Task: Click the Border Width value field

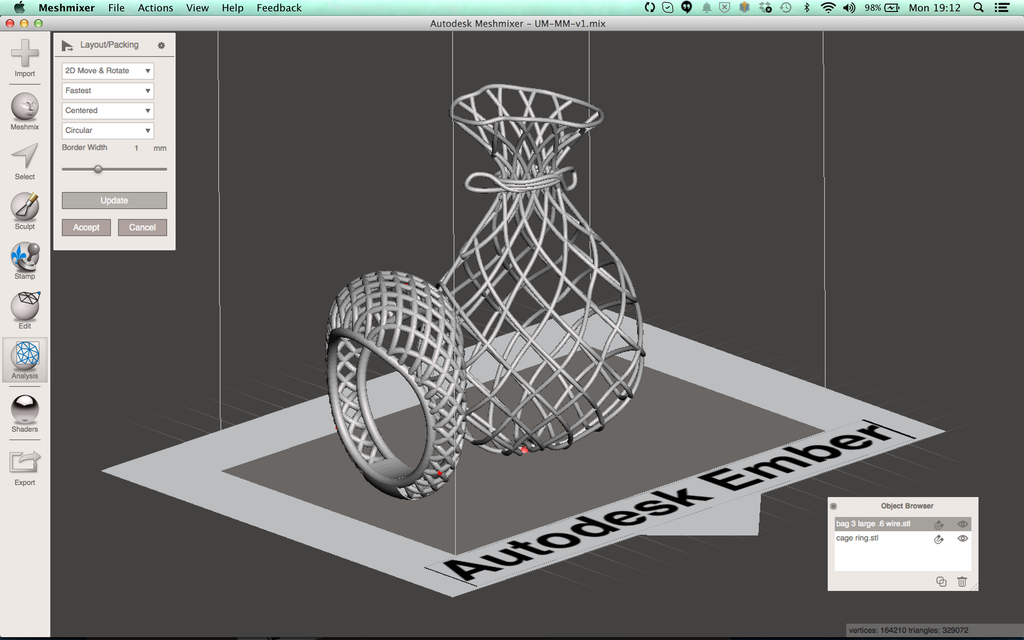Action: [134, 148]
